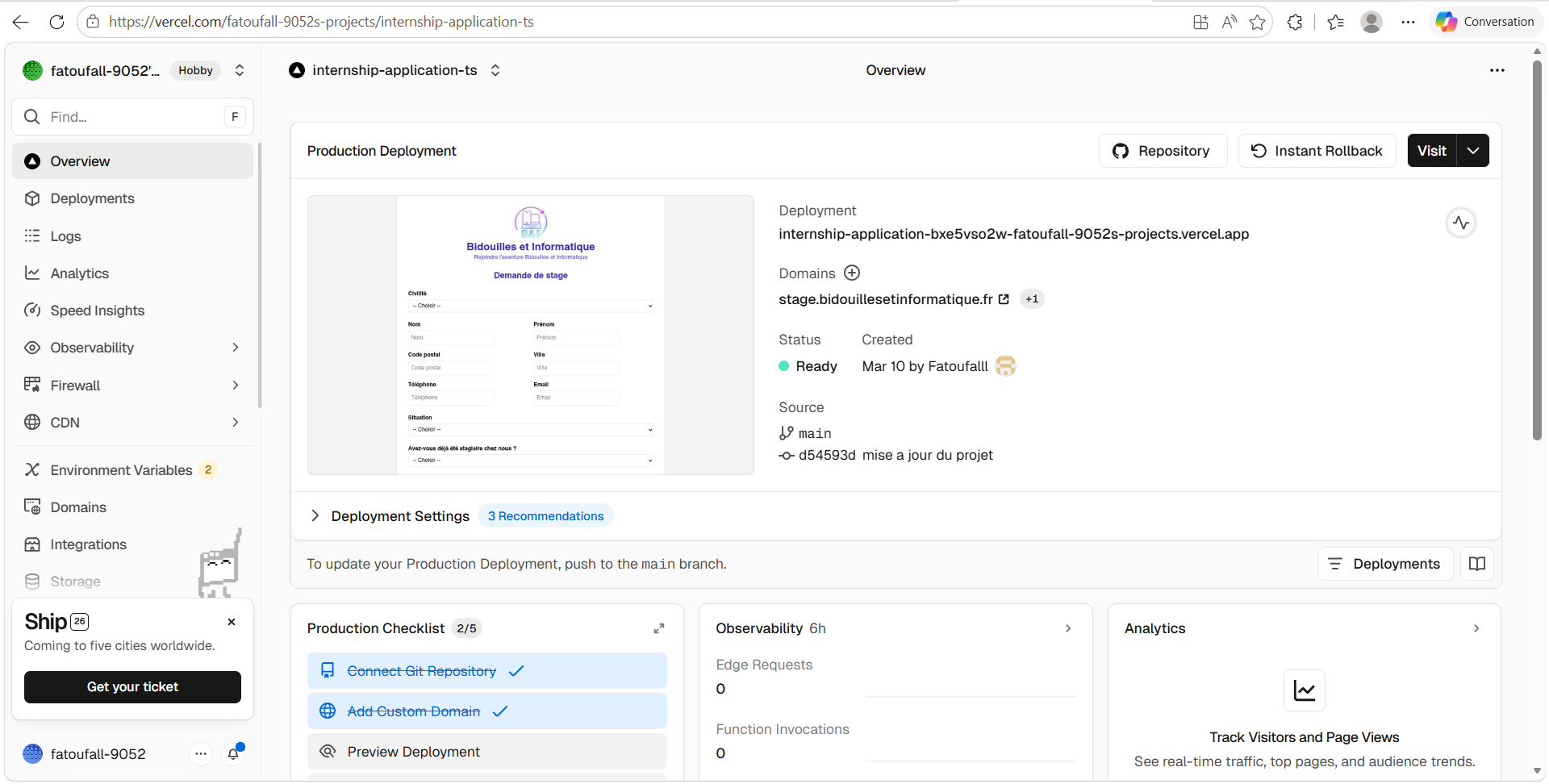Click the Instant Rollback button
This screenshot has height=784, width=1549.
point(1317,151)
